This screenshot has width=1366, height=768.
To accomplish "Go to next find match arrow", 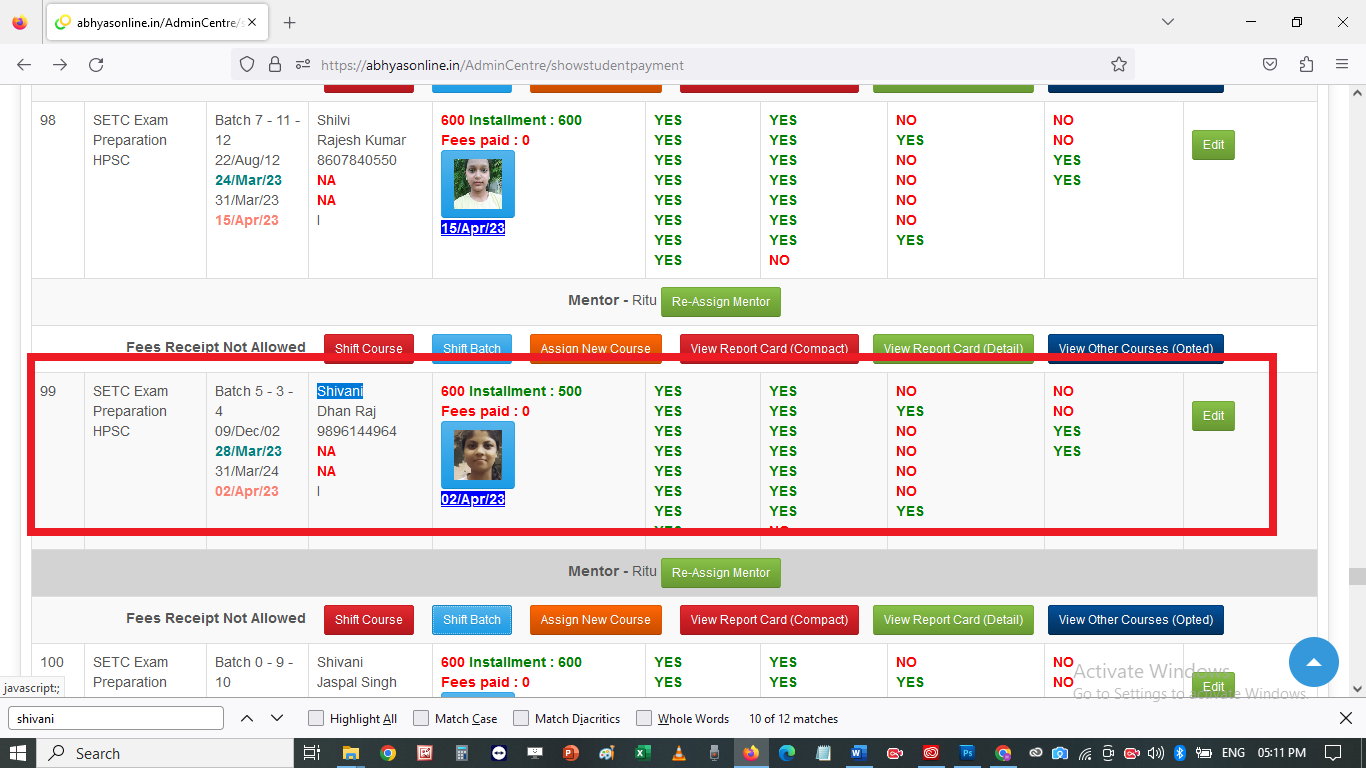I will point(277,718).
